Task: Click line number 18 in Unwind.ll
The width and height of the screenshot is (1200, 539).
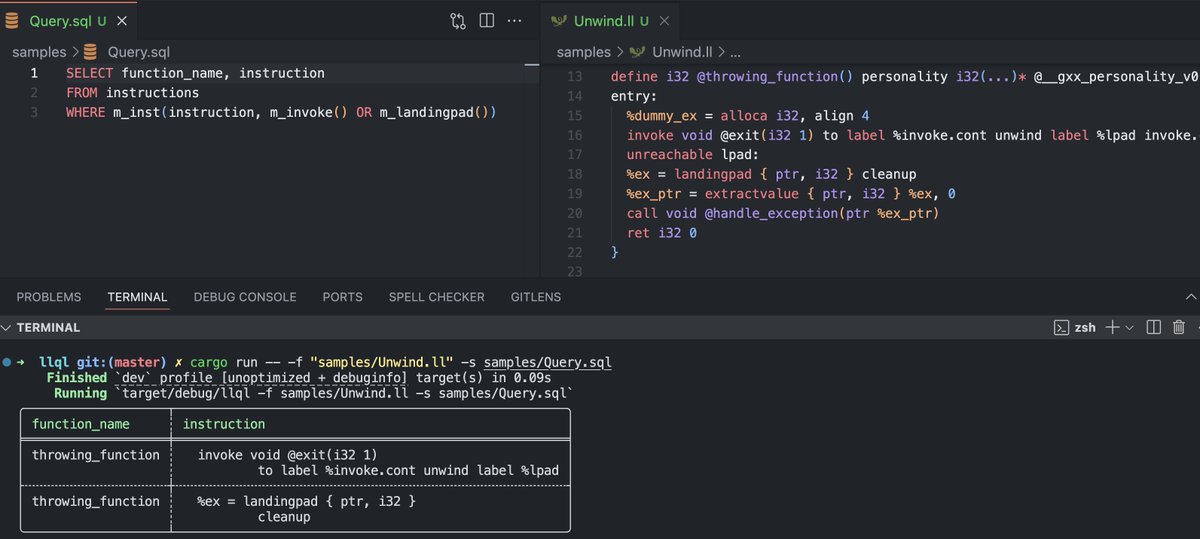Action: tap(573, 174)
